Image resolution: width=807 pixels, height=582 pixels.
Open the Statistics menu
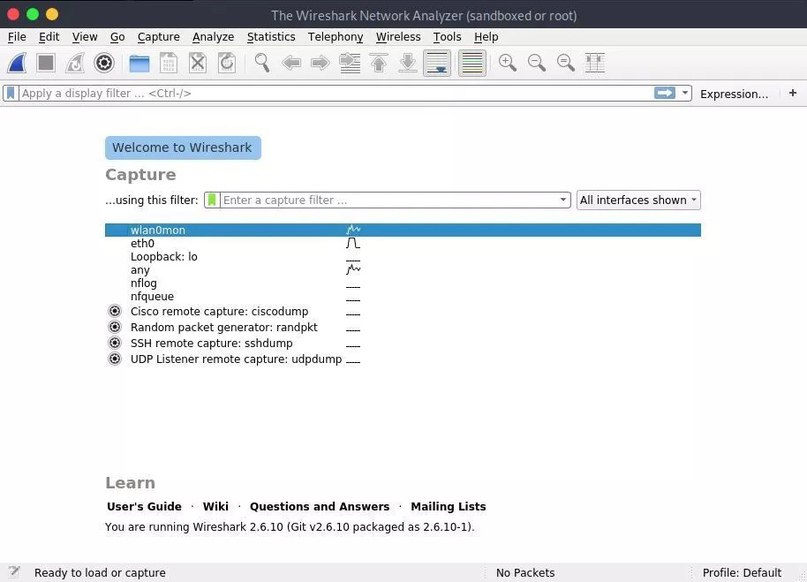tap(271, 37)
